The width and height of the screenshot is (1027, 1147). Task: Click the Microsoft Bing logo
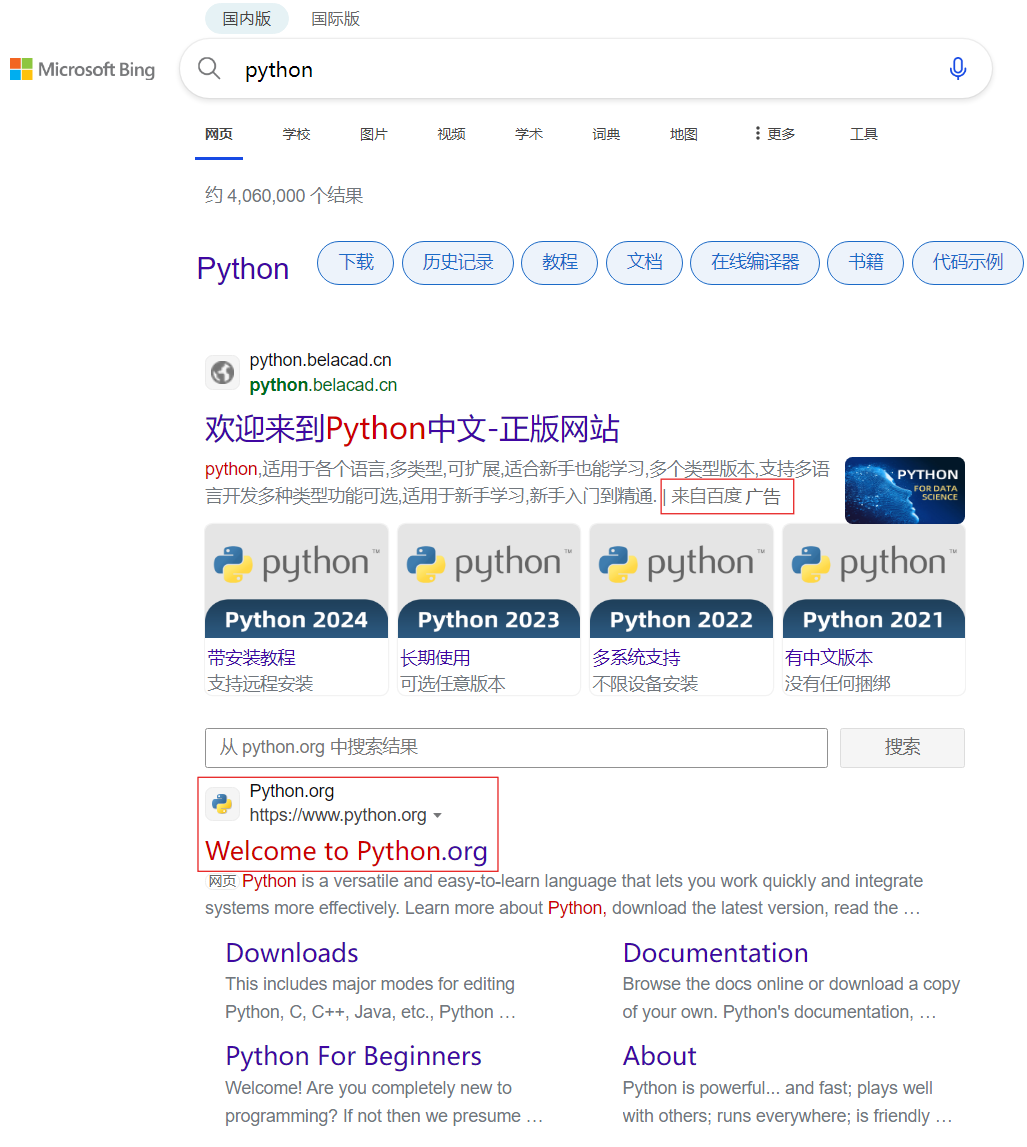click(x=82, y=69)
